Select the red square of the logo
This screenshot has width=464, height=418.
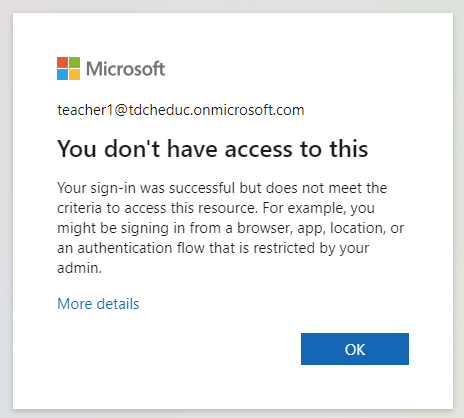(x=62, y=62)
